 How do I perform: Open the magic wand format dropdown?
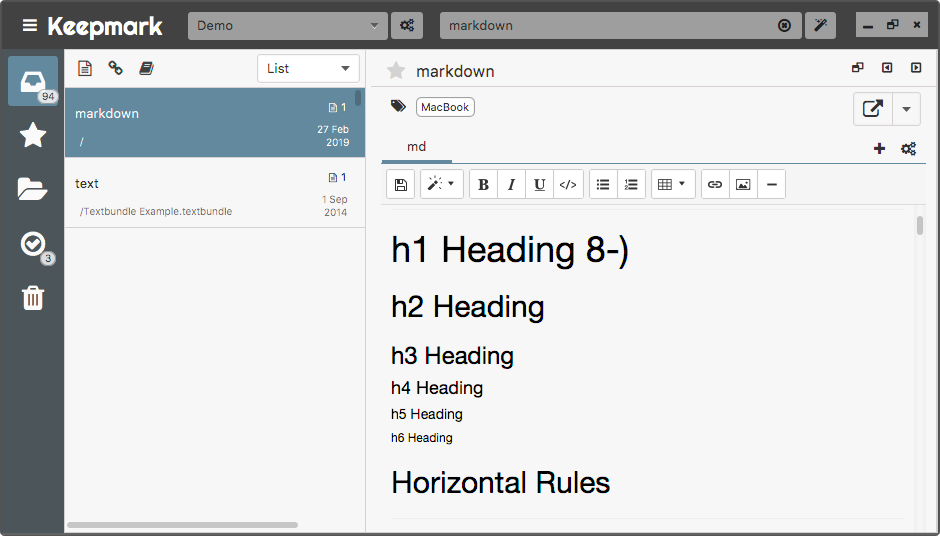click(441, 184)
